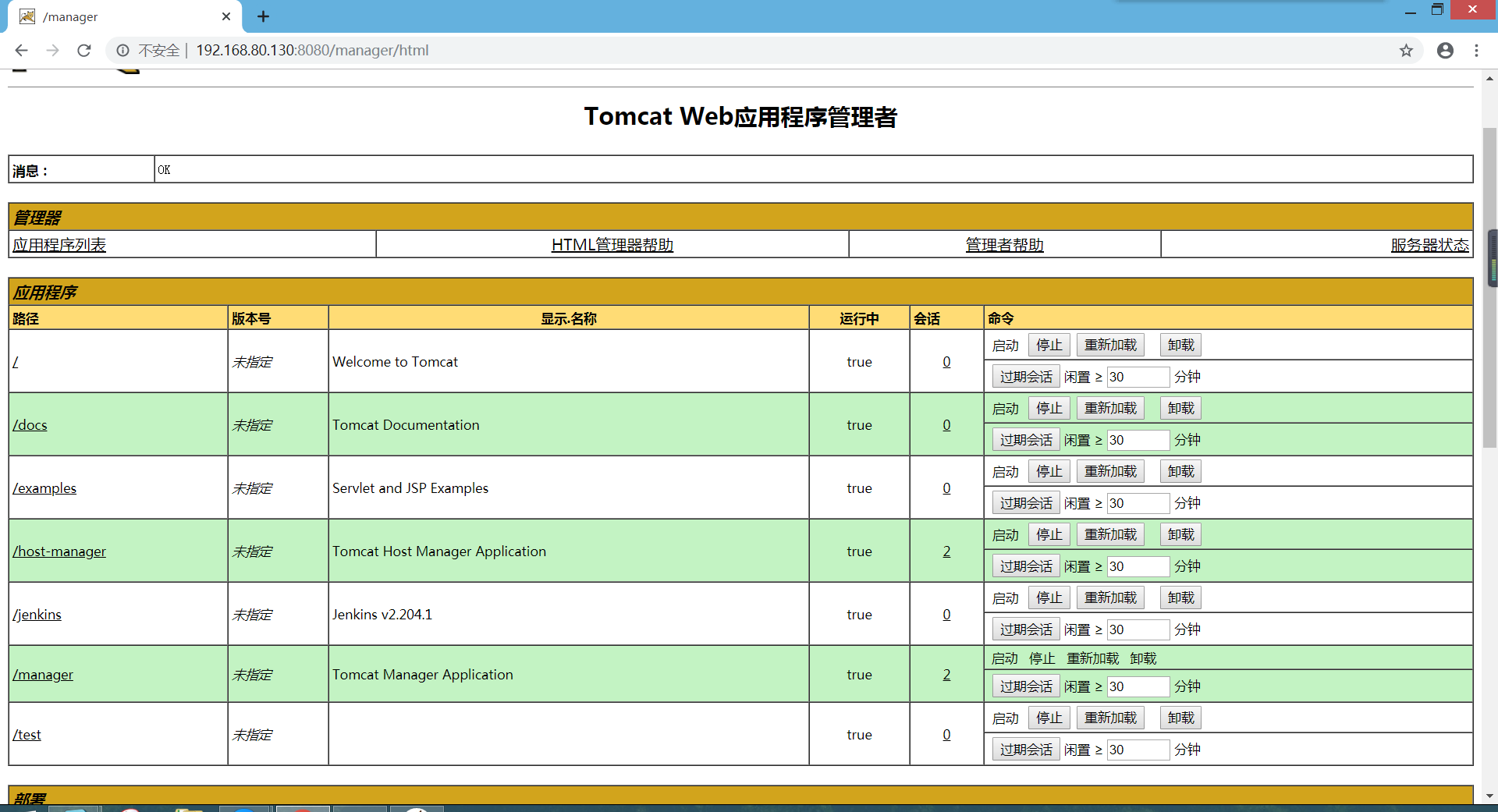Open HTML管理器帮助 link
This screenshot has width=1498, height=812.
pos(612,245)
